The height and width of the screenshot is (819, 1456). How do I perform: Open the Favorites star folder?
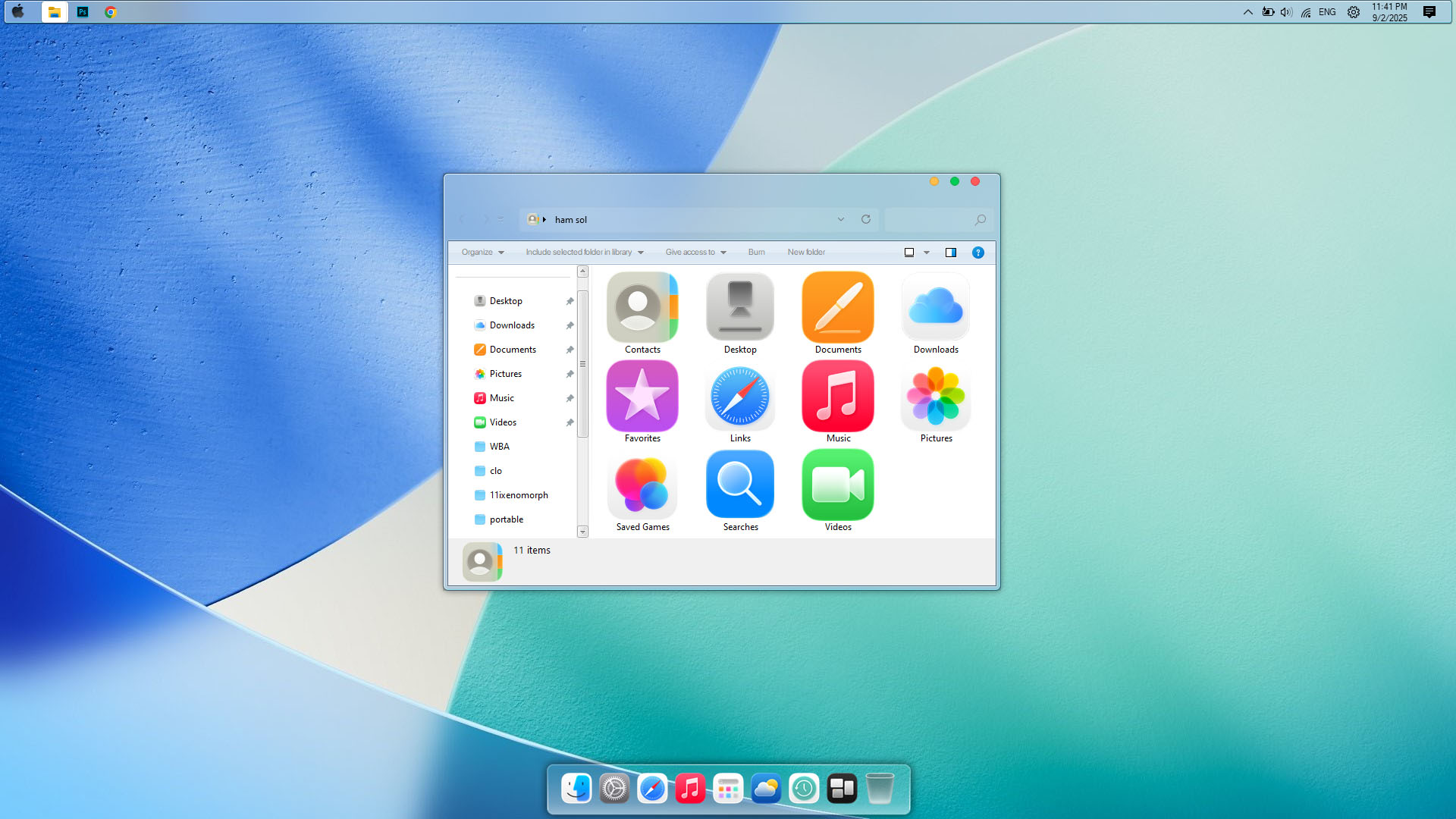[642, 397]
